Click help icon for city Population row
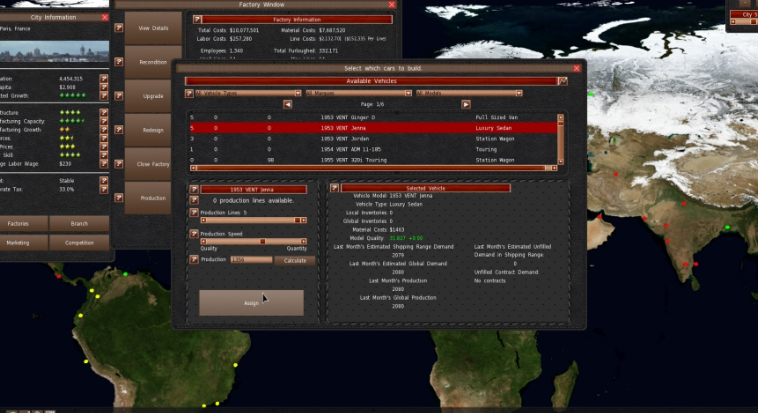758x413 pixels. coord(103,78)
